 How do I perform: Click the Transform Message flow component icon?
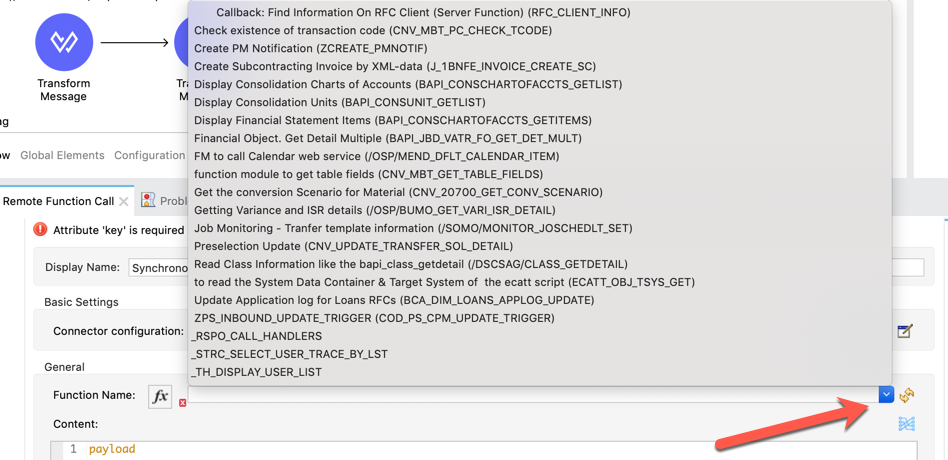[x=63, y=42]
